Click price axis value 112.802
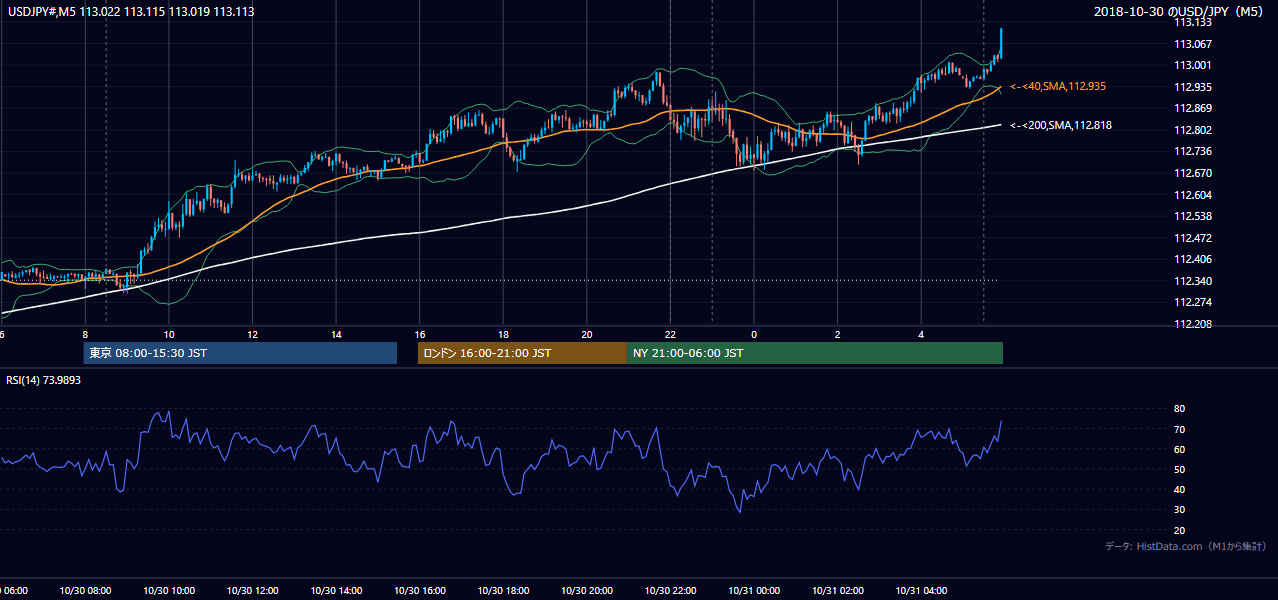This screenshot has height=600, width=1278. (1192, 131)
